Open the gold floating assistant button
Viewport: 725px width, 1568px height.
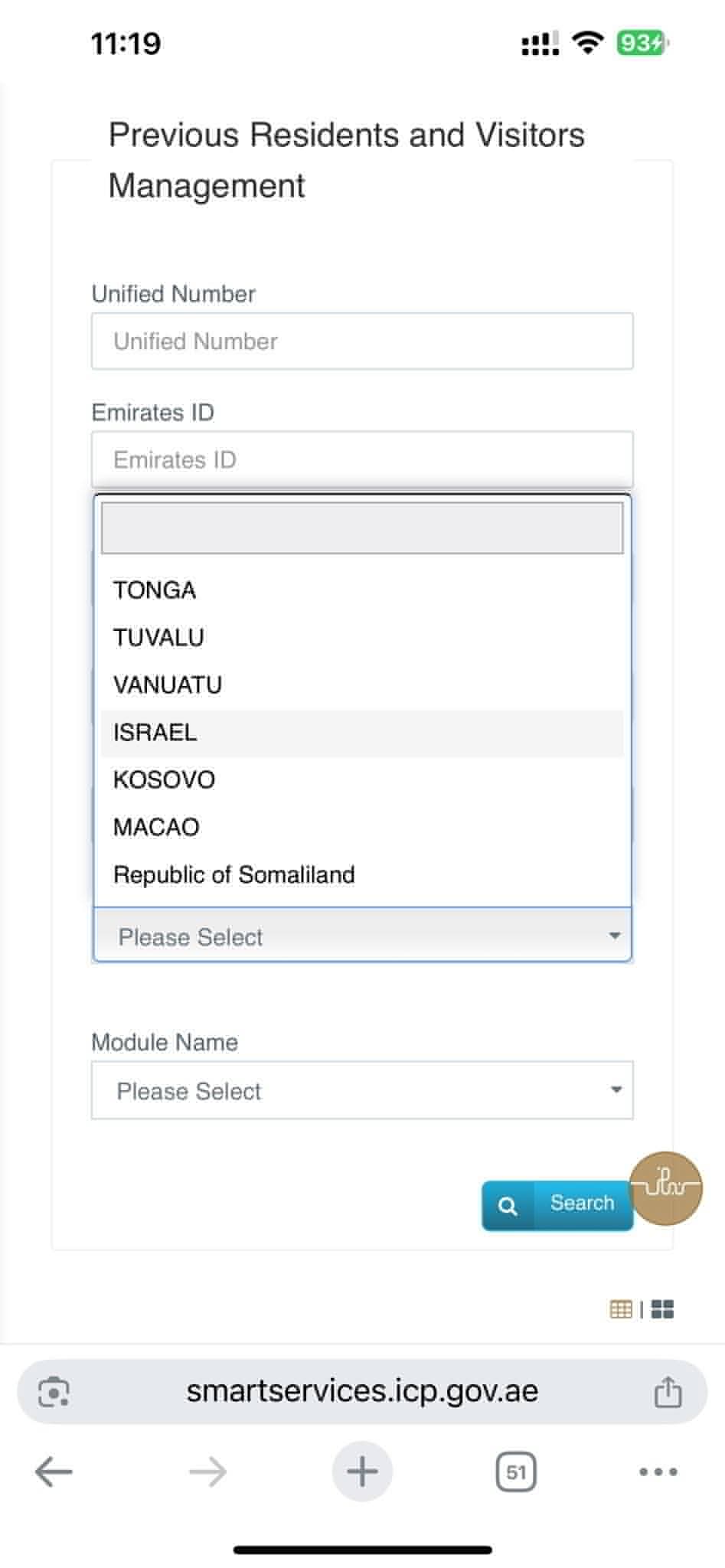(665, 1188)
